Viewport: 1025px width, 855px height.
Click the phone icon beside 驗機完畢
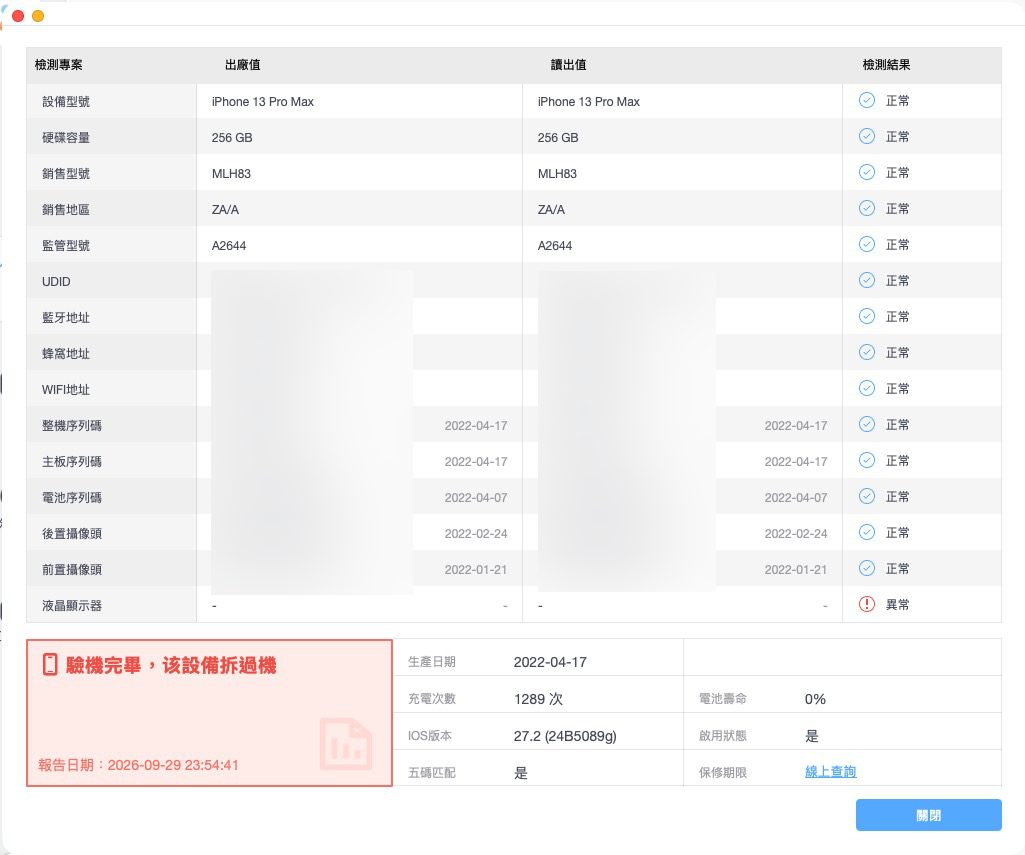tap(50, 664)
